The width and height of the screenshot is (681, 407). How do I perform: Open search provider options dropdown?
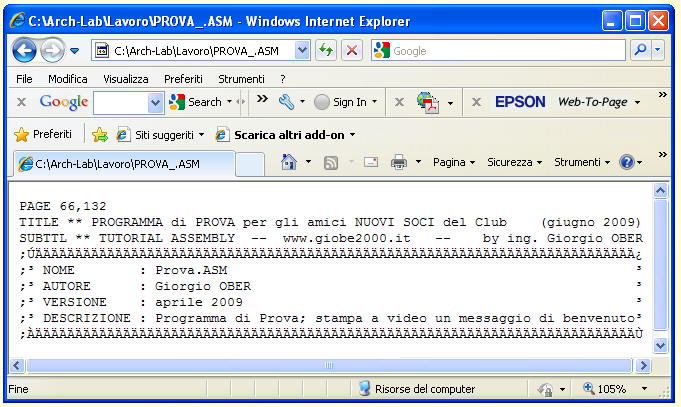coord(658,50)
